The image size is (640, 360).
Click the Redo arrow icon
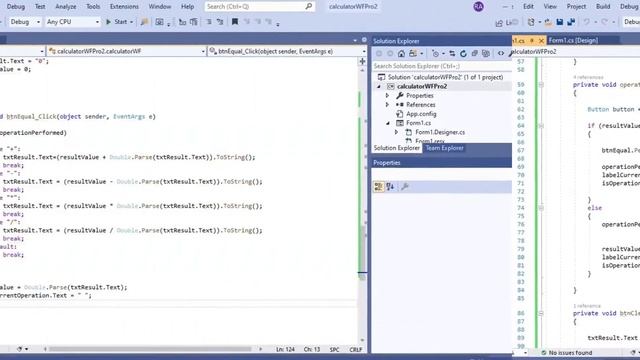tap(604, 22)
